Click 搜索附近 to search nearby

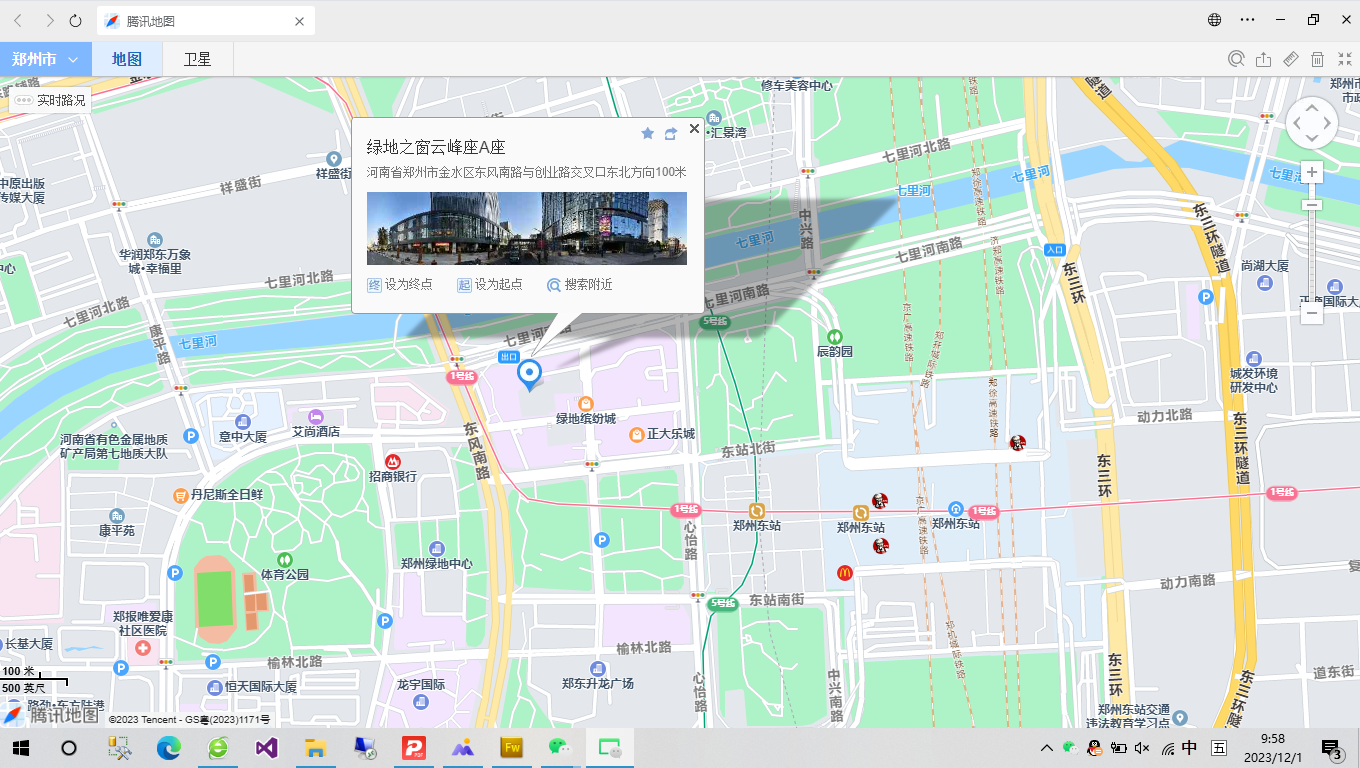pyautogui.click(x=580, y=285)
